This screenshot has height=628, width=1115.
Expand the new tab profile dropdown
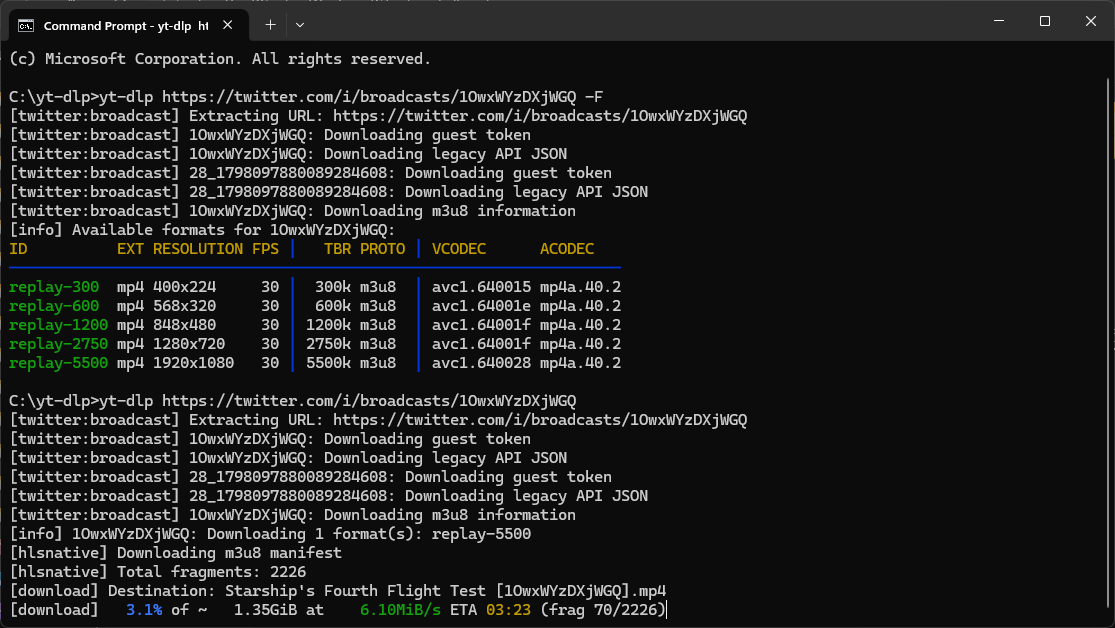300,25
